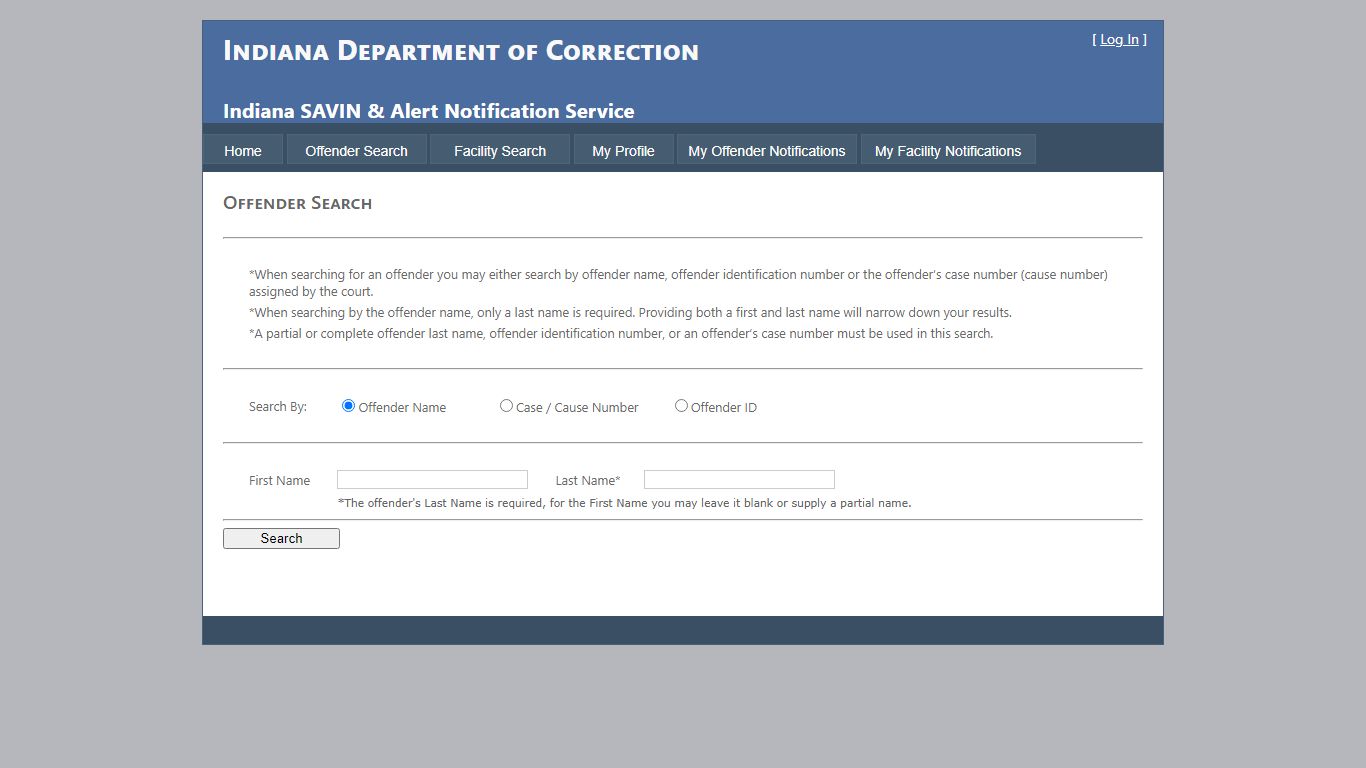Click the Search By label
This screenshot has width=1366, height=768.
[278, 407]
